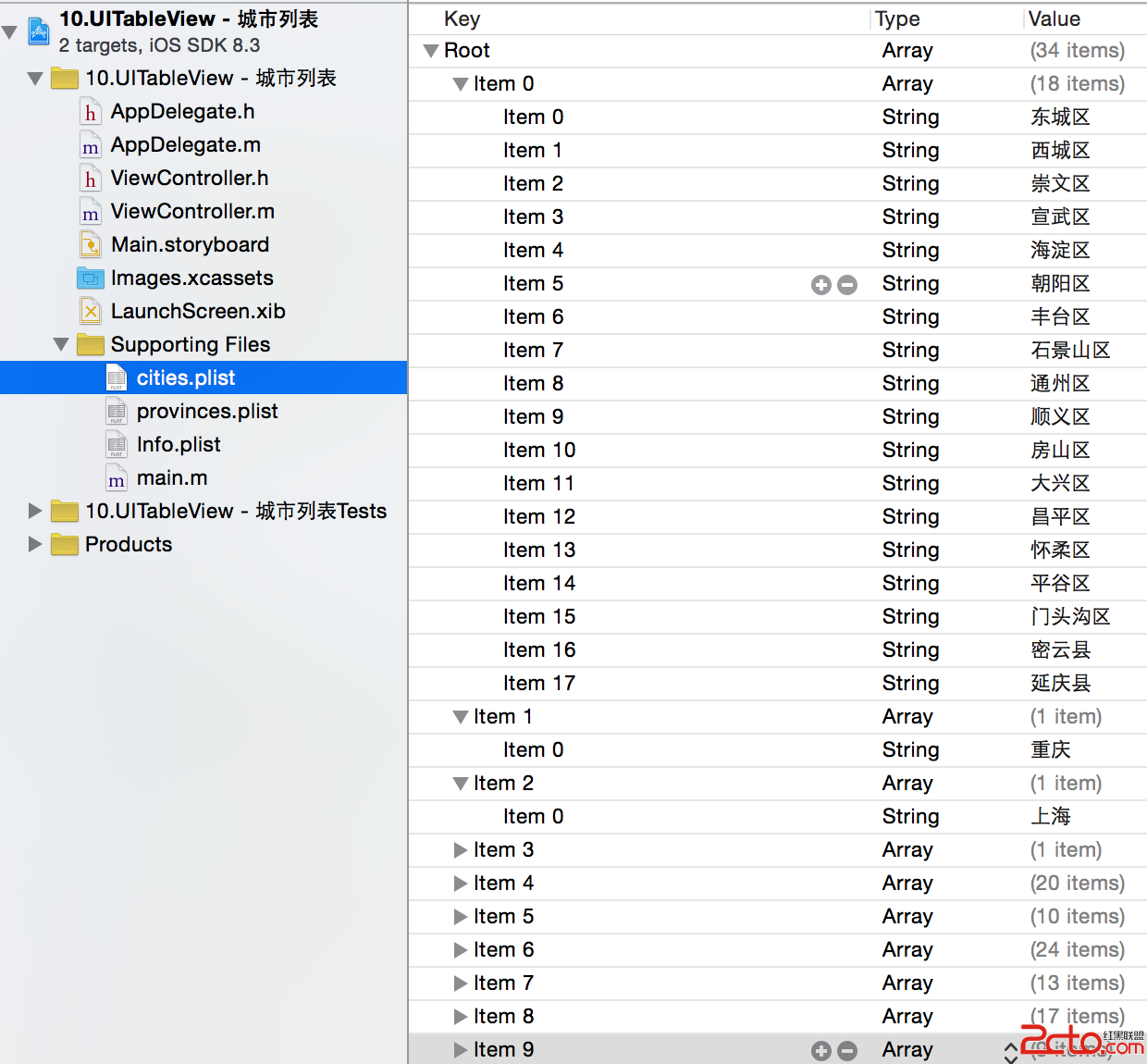This screenshot has height=1064, width=1147.
Task: Expand the 10.UITableView - 城市列表Tests group
Action: pos(35,511)
